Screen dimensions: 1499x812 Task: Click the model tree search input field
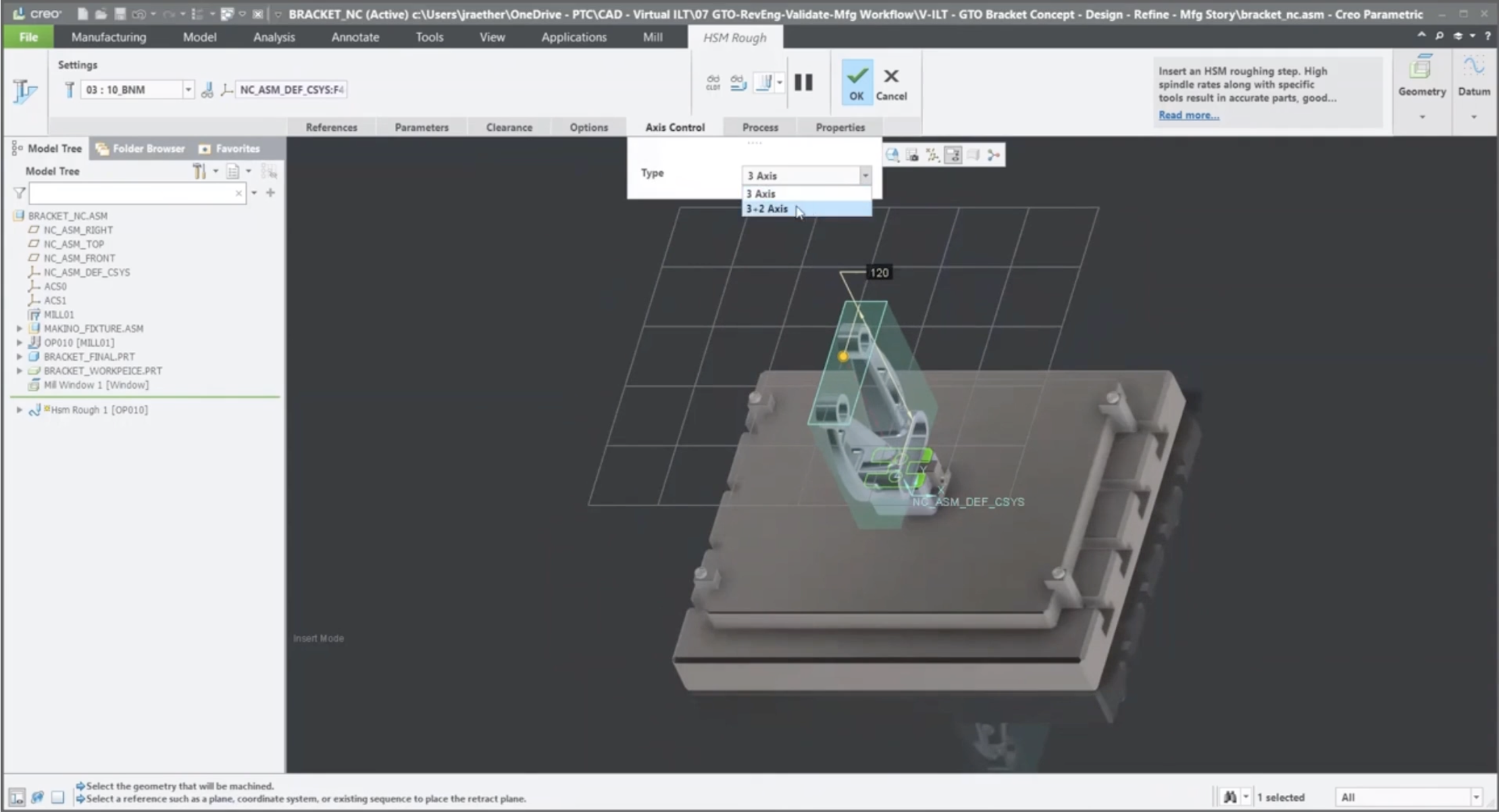[x=137, y=193]
